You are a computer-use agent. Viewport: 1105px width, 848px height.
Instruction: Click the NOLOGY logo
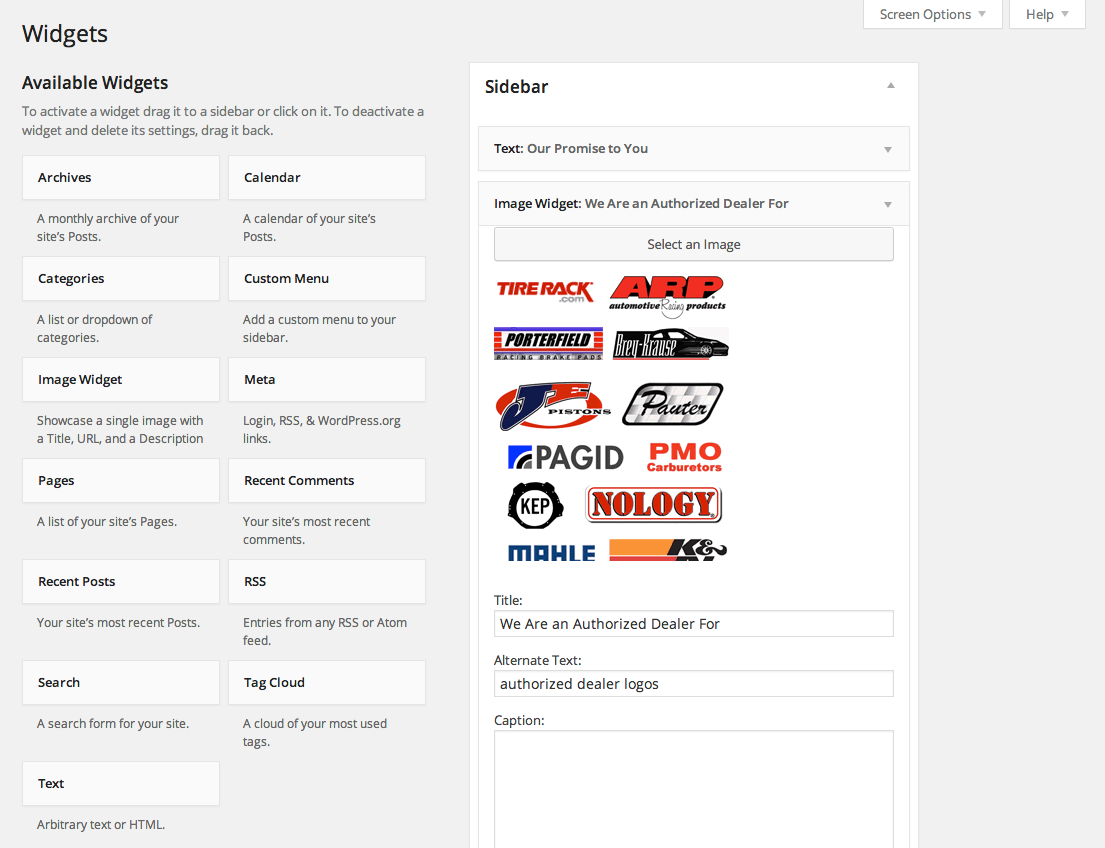(653, 504)
